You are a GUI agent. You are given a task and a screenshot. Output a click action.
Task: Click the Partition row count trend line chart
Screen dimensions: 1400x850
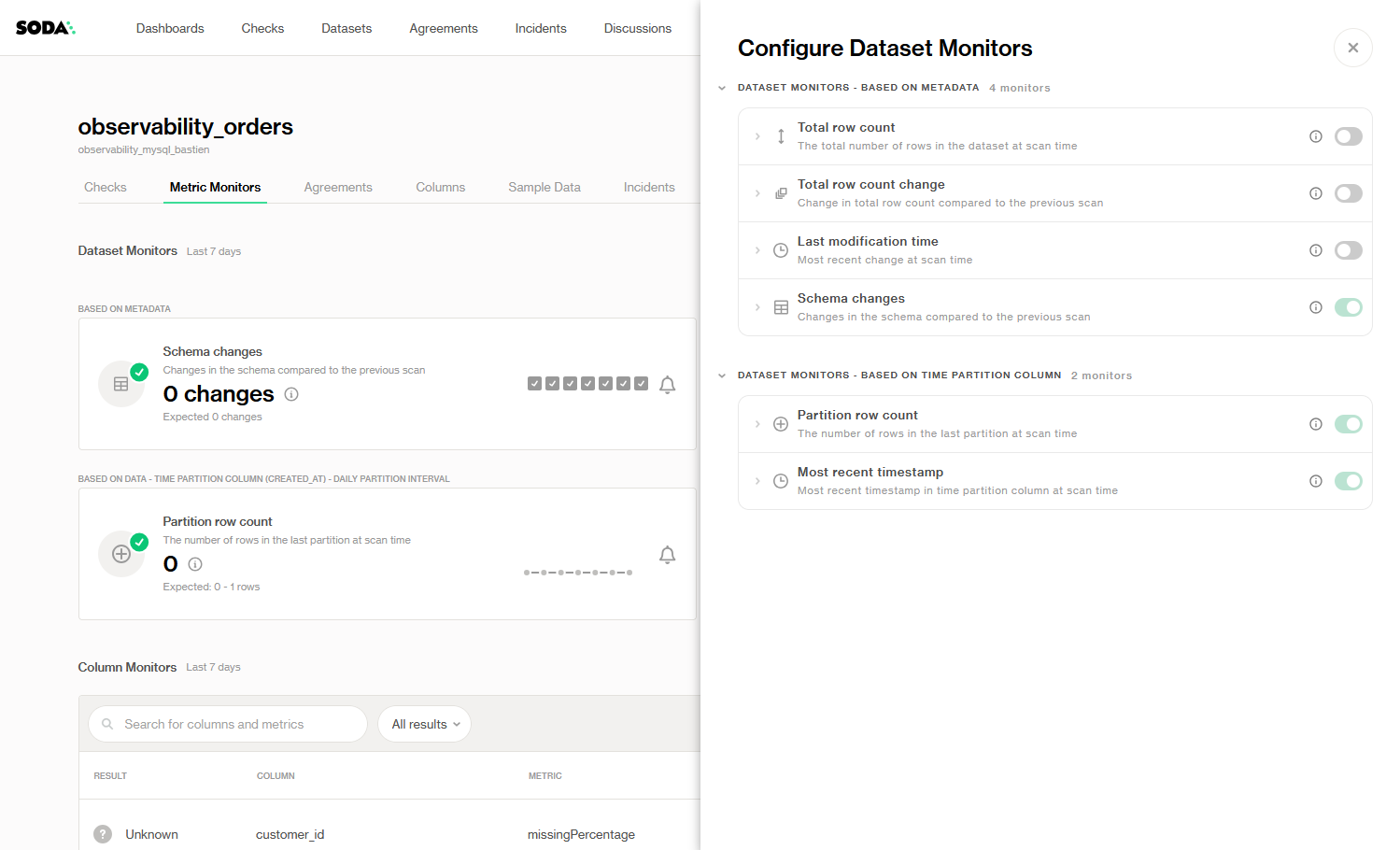click(578, 572)
